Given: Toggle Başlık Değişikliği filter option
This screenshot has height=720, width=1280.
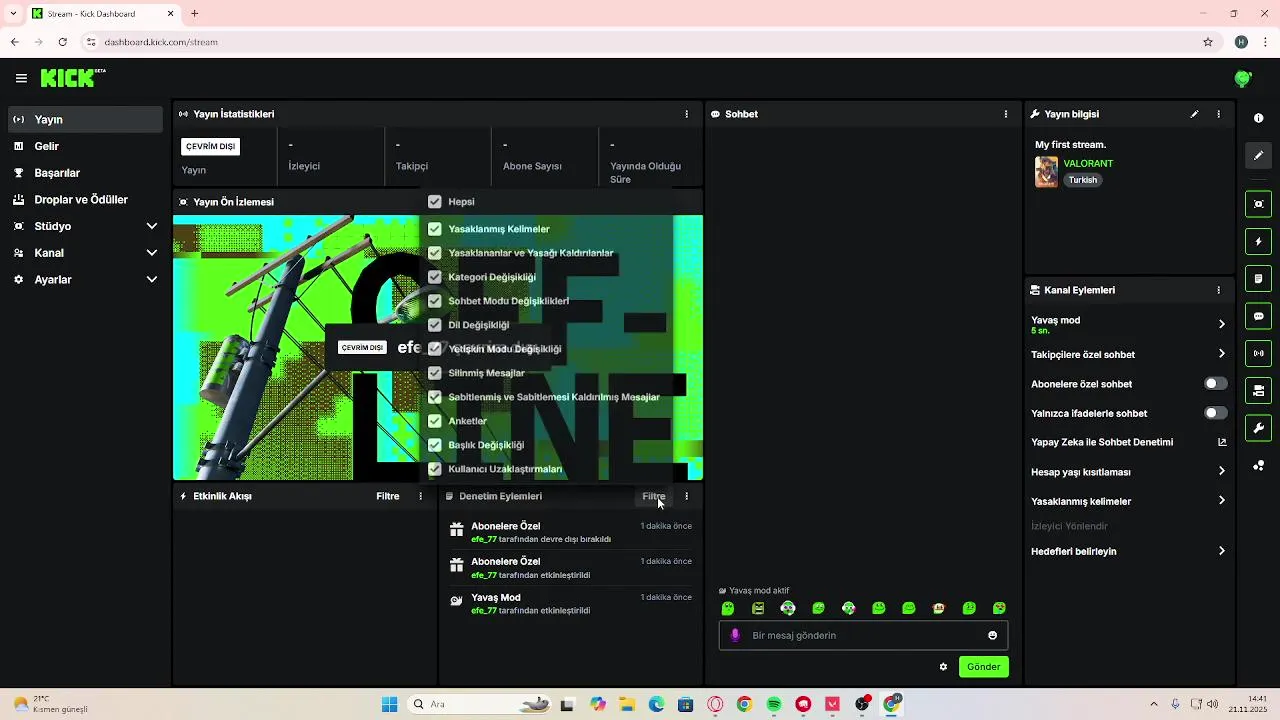Looking at the screenshot, I should tap(434, 445).
